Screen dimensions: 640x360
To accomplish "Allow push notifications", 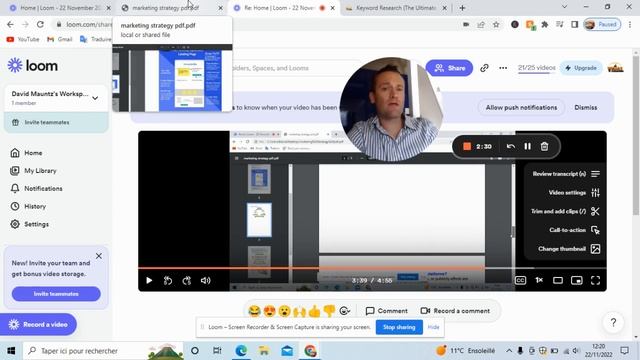I will coord(521,108).
